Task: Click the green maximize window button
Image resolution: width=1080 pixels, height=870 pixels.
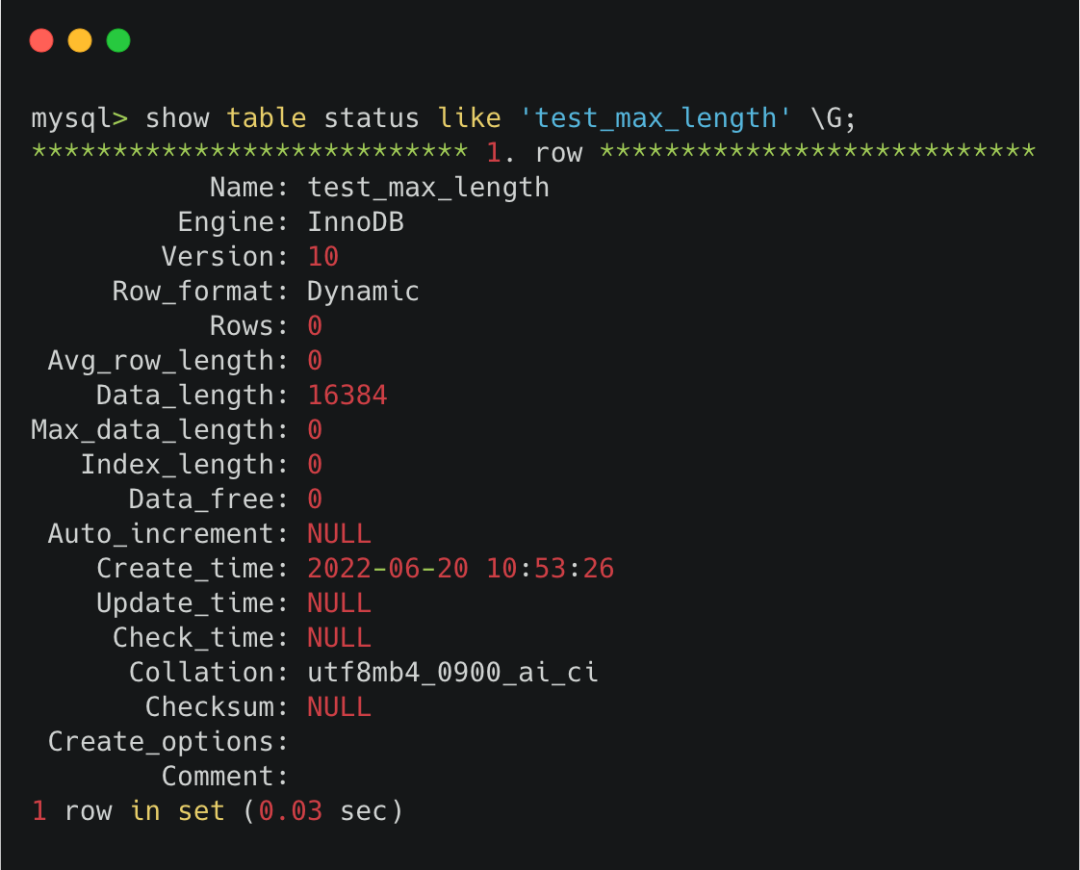Action: click(x=118, y=41)
